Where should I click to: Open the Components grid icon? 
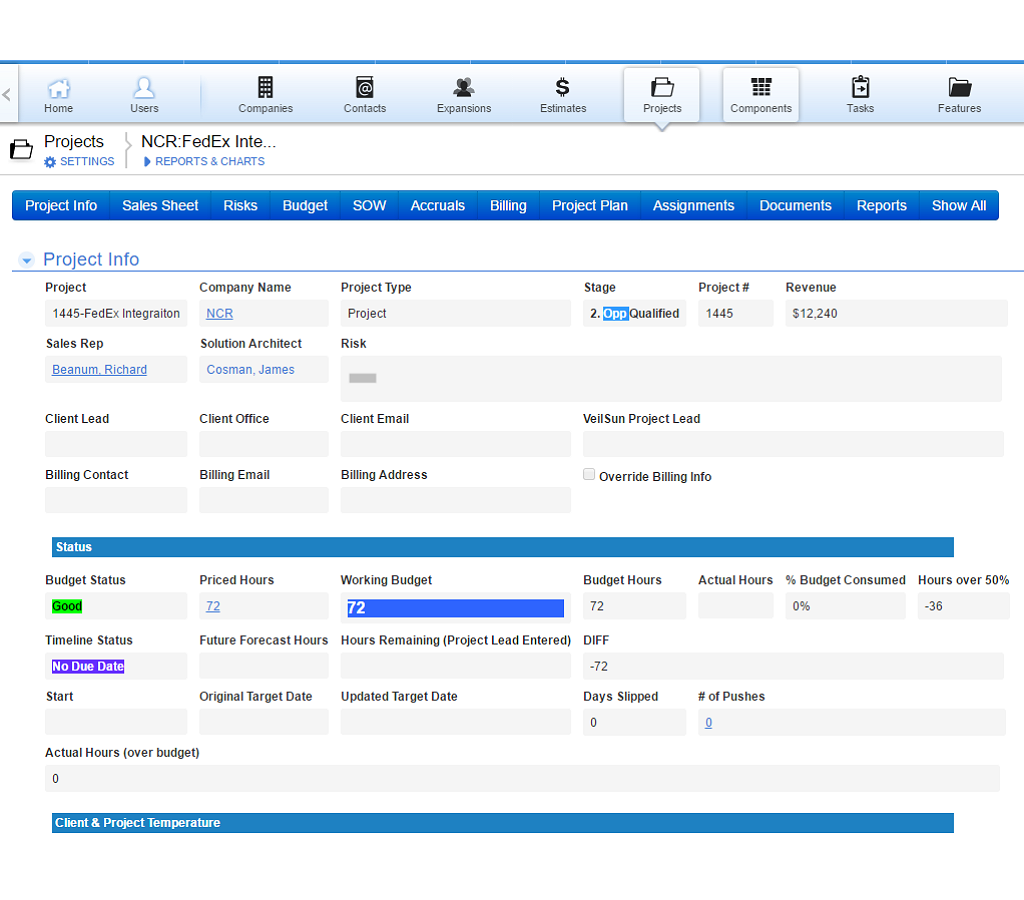click(x=761, y=87)
